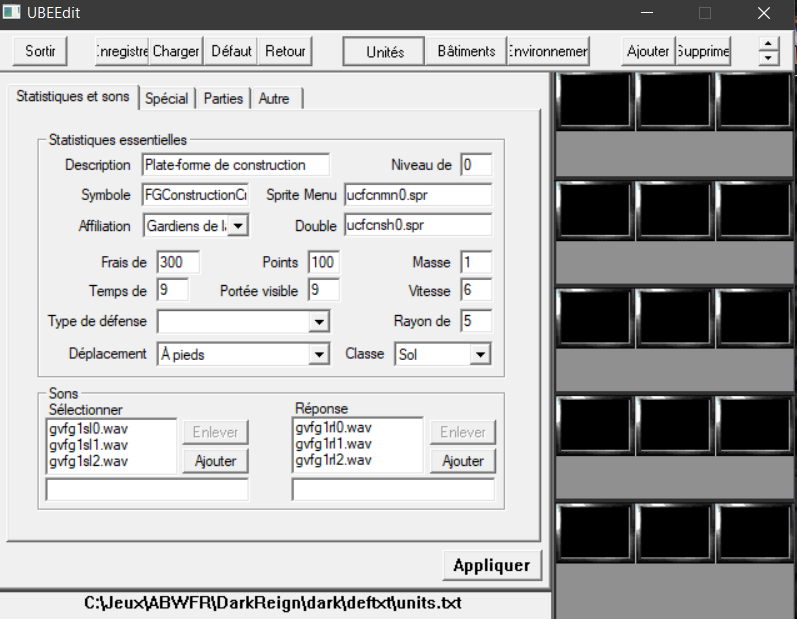Click the text field under Réponse list
The width and height of the screenshot is (797, 619).
[x=393, y=489]
